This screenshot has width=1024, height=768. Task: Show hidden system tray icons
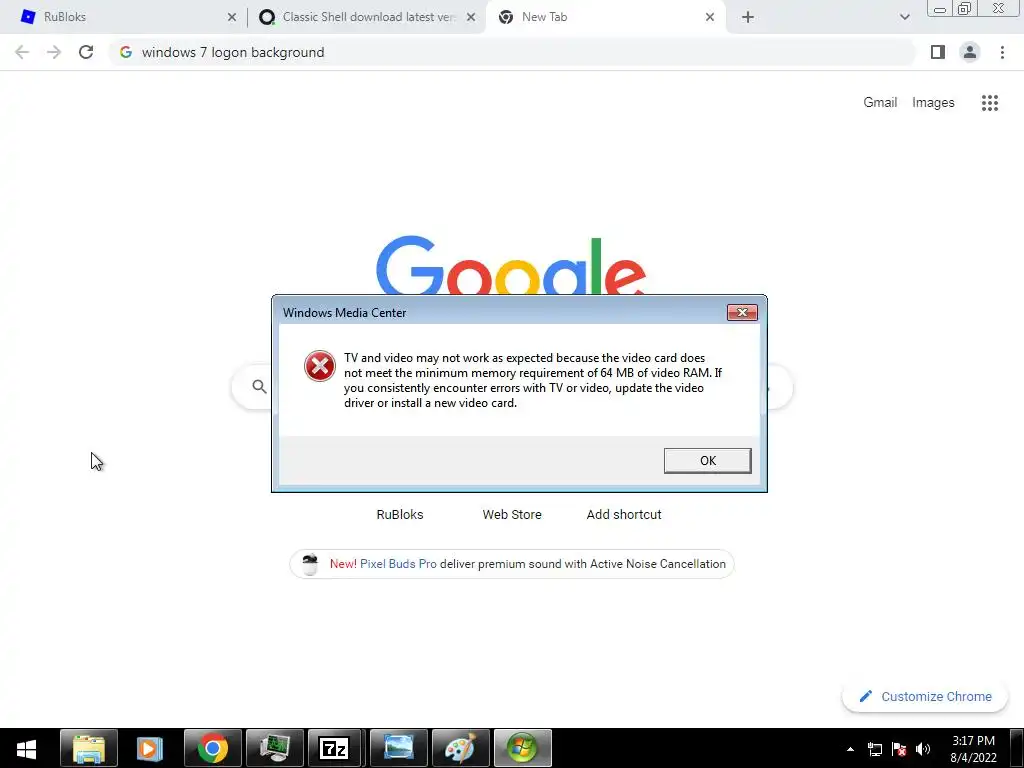click(x=850, y=749)
